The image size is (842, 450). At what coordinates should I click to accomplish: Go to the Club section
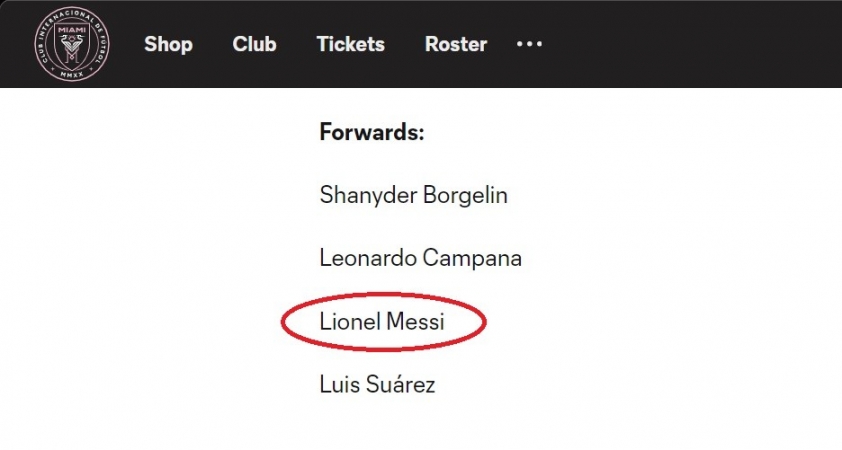pos(255,44)
